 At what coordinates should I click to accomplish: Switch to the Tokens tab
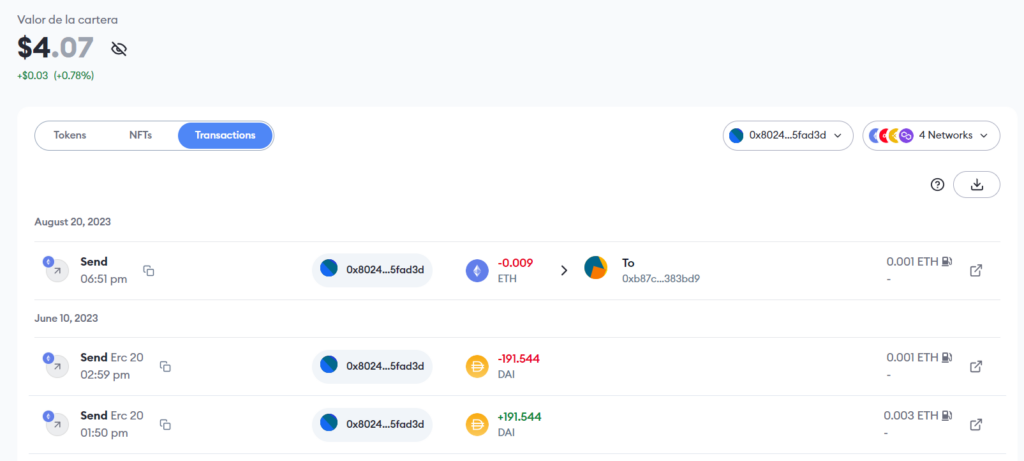(70, 135)
